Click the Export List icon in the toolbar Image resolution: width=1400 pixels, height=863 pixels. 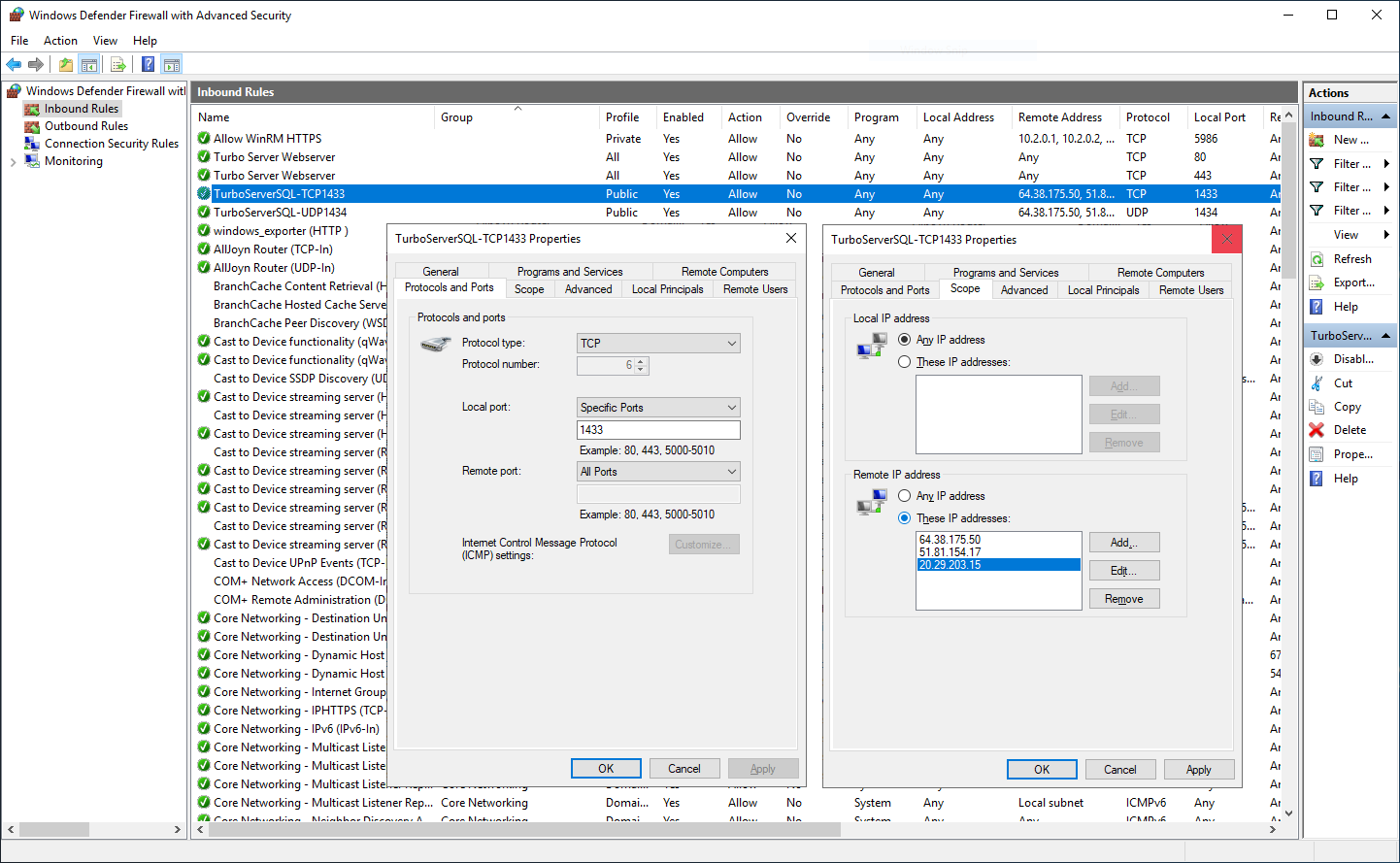pyautogui.click(x=118, y=64)
